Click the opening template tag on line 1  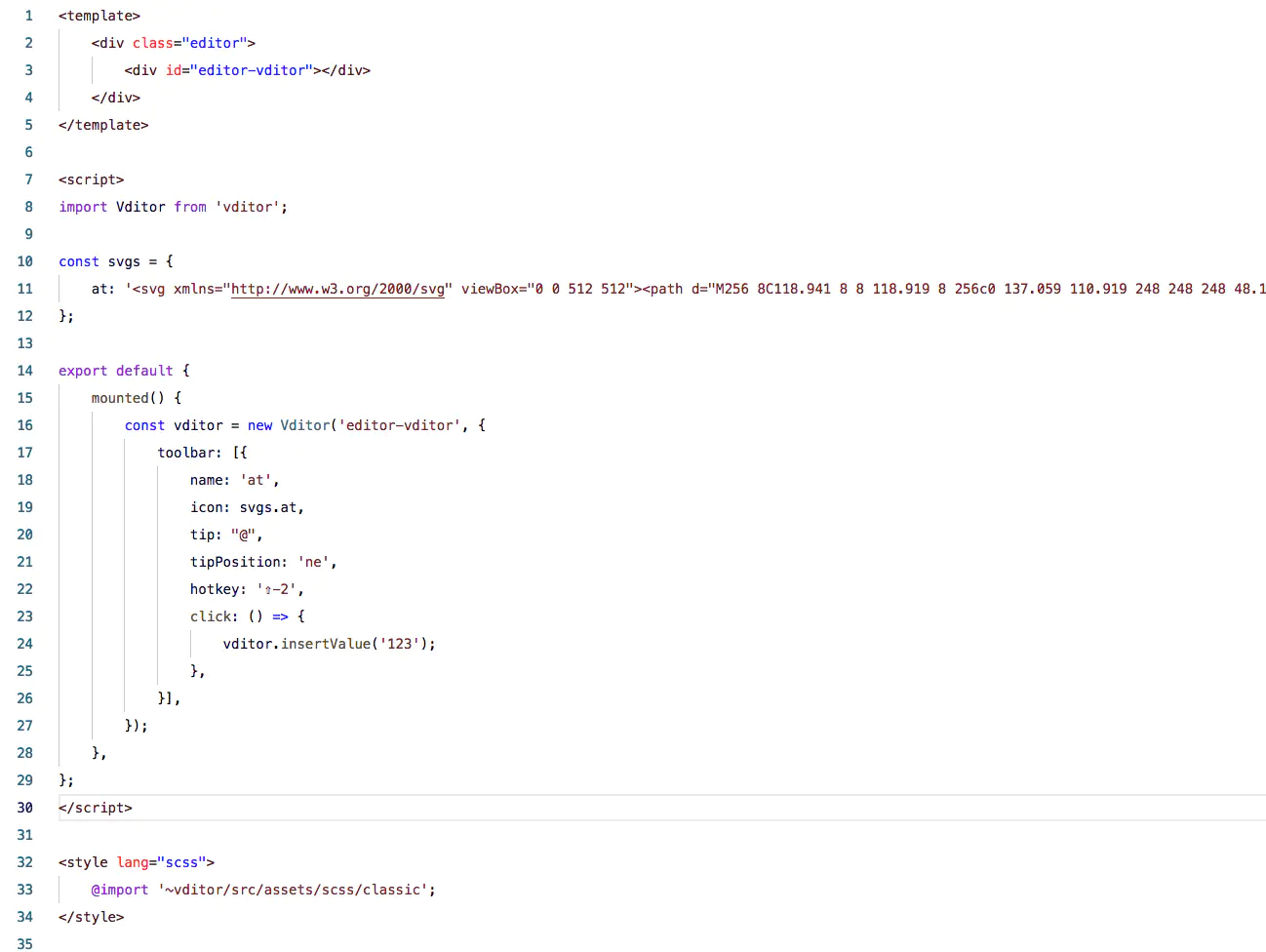pos(99,16)
